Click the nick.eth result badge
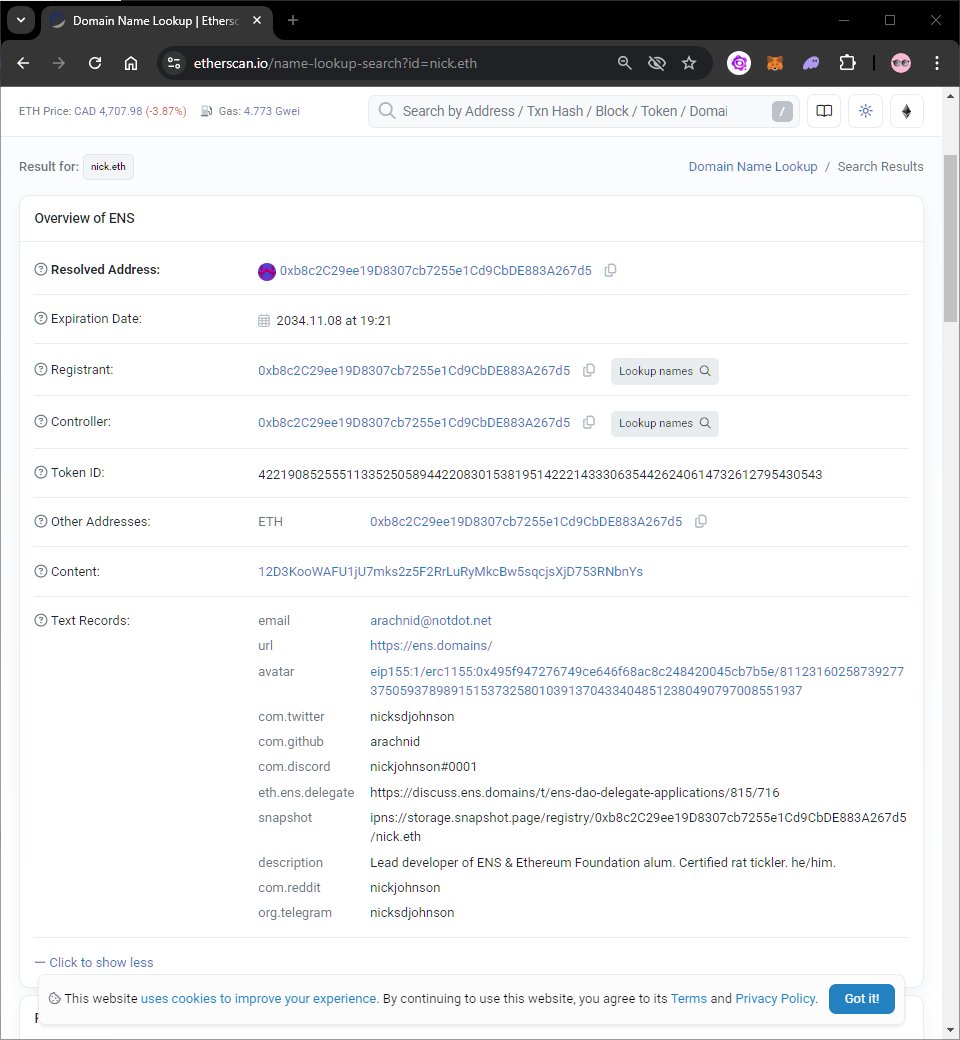The width and height of the screenshot is (960, 1040). (x=108, y=166)
